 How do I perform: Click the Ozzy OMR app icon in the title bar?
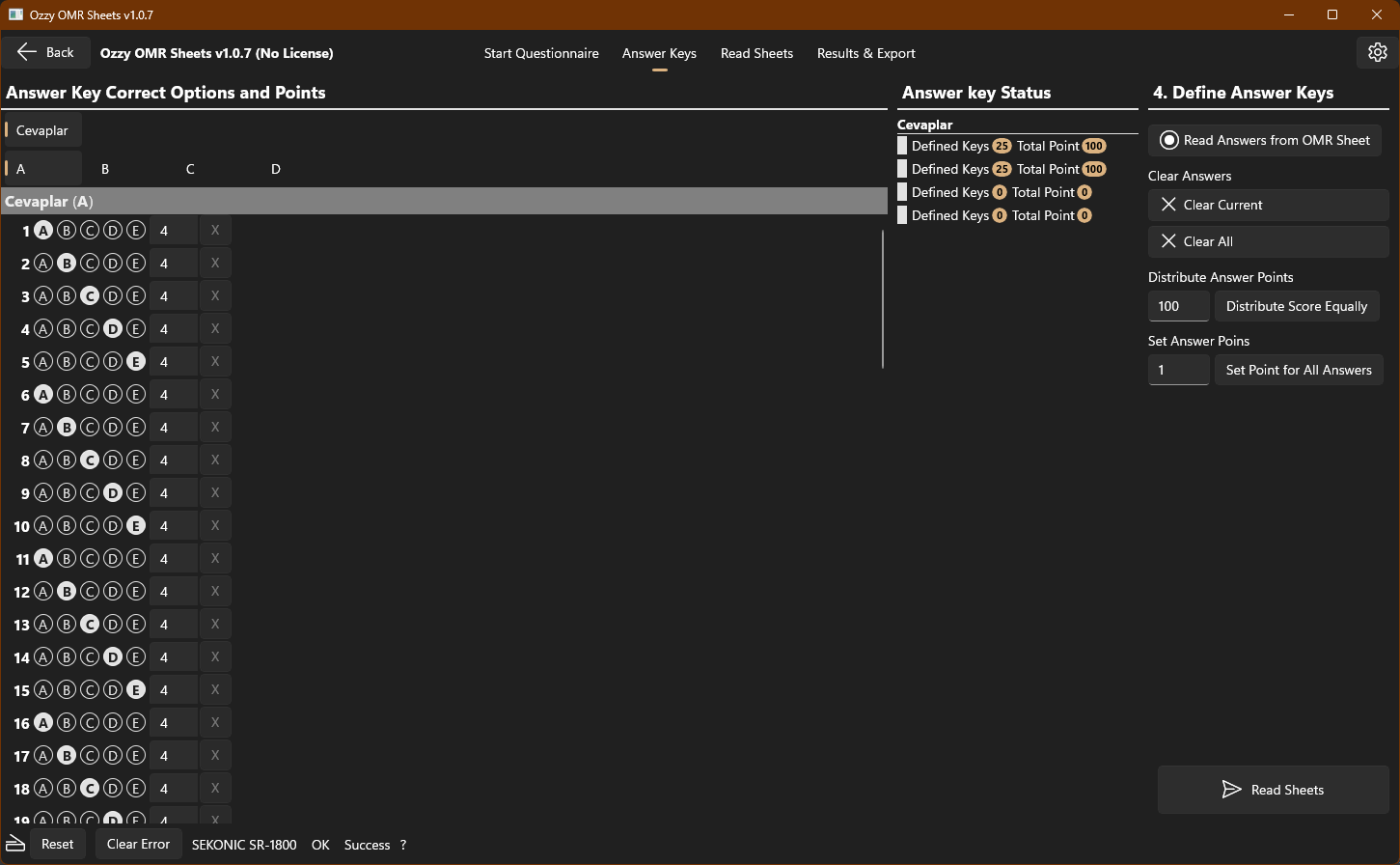click(15, 14)
